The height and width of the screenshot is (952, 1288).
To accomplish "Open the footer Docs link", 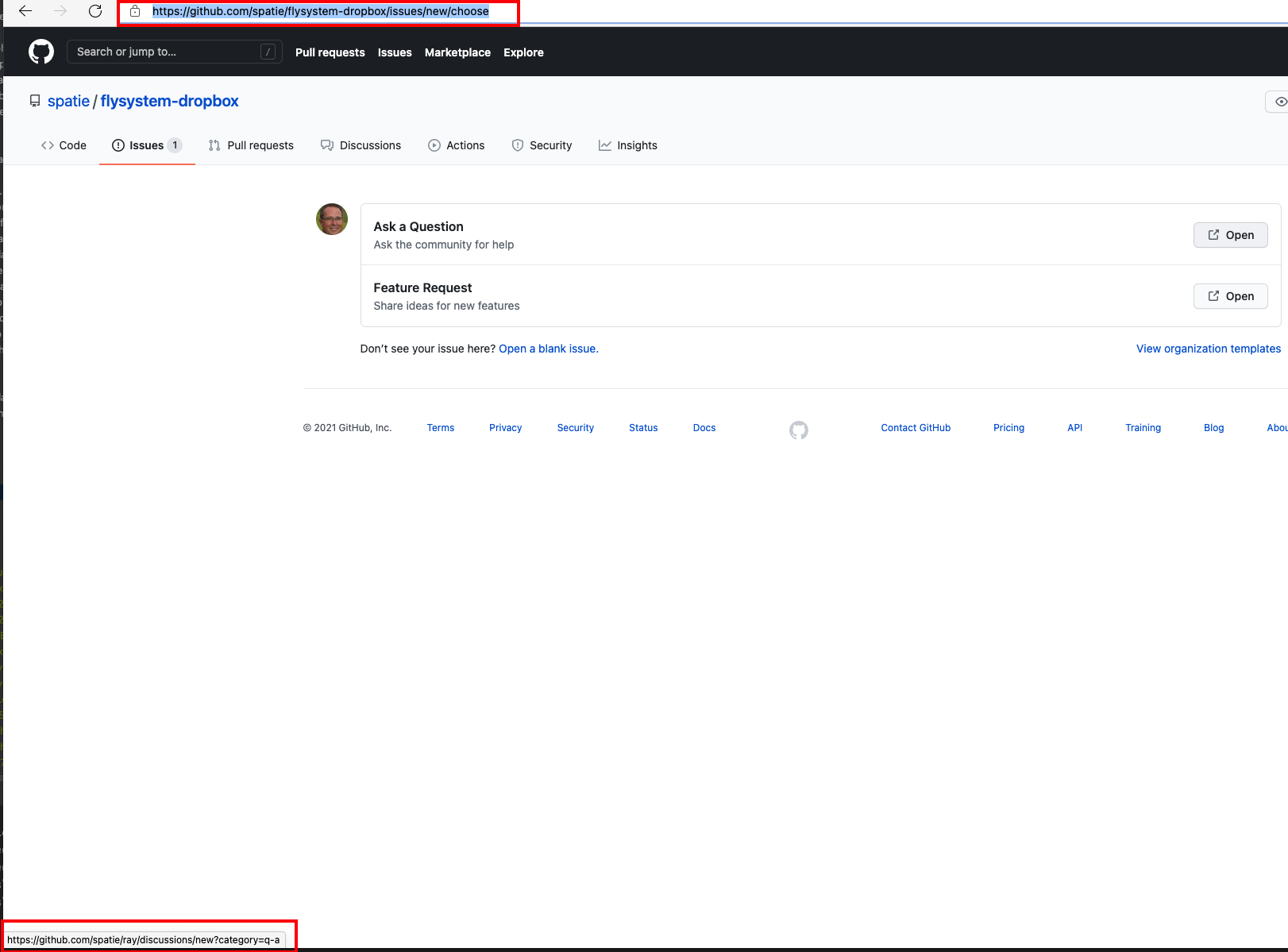I will click(704, 428).
